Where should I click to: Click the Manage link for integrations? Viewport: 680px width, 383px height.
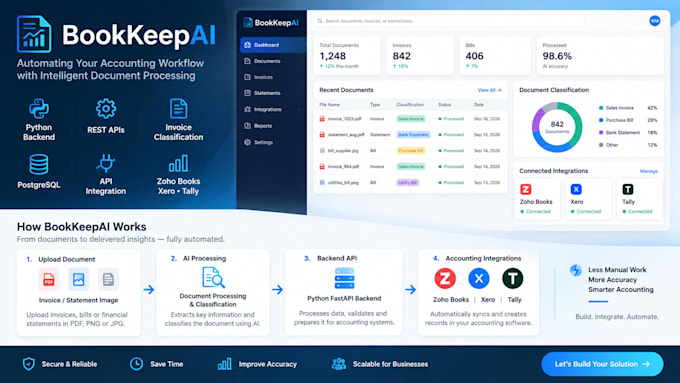tap(649, 171)
